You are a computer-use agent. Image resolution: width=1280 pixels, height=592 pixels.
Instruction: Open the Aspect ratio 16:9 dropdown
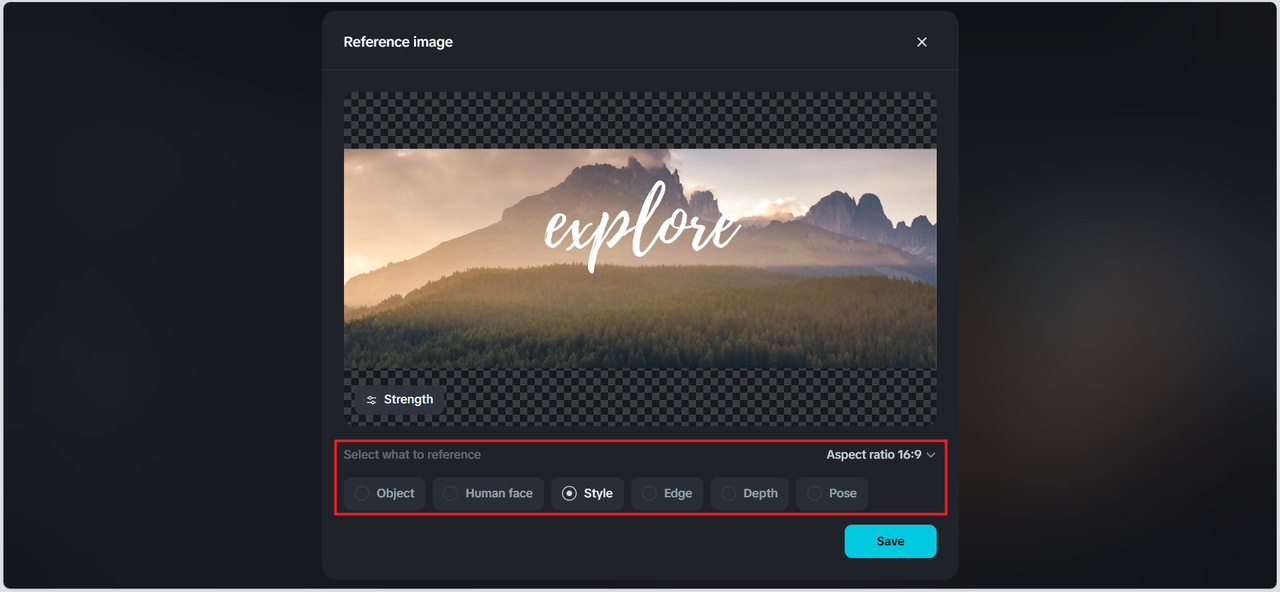tap(881, 455)
